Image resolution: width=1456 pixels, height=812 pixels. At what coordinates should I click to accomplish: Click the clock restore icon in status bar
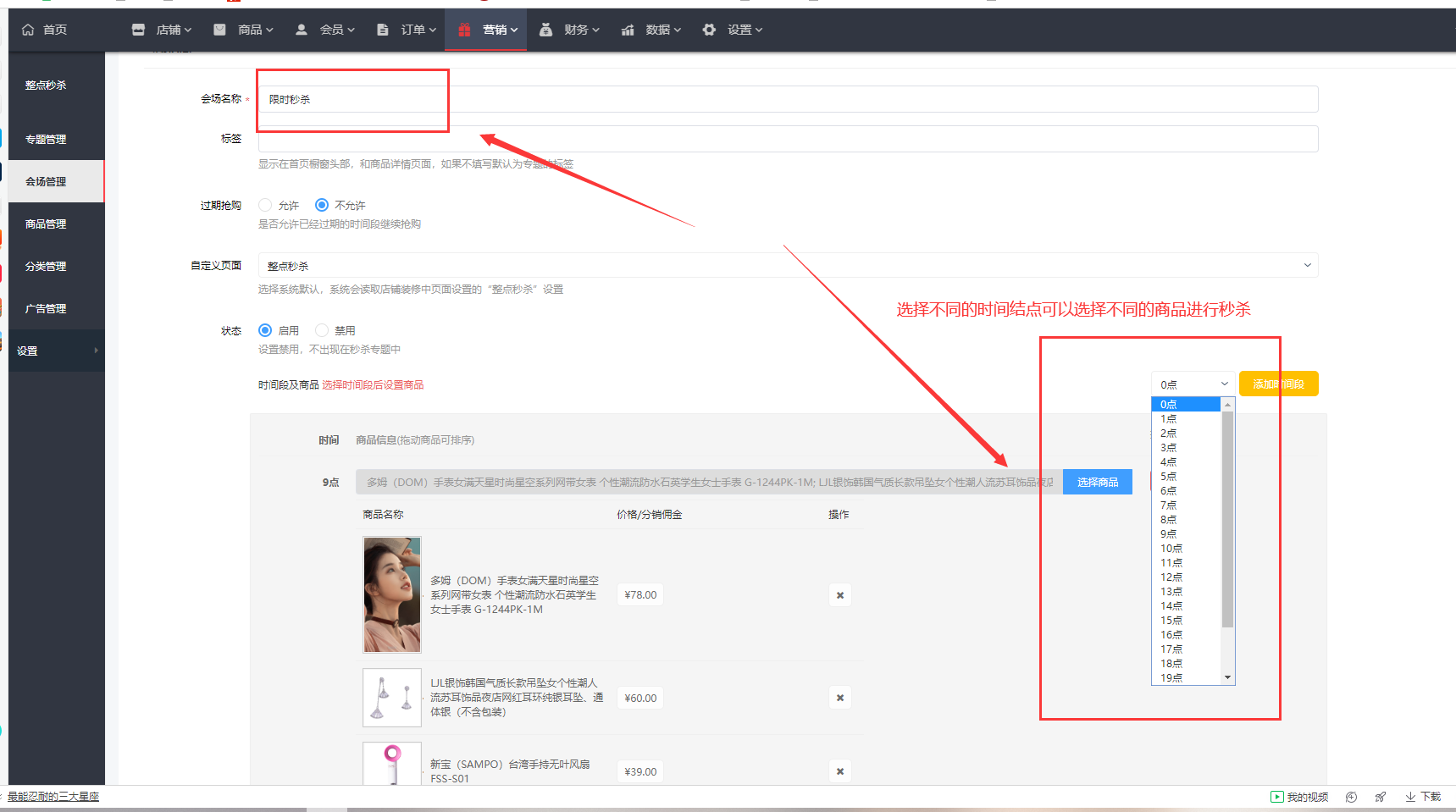pos(1351,797)
